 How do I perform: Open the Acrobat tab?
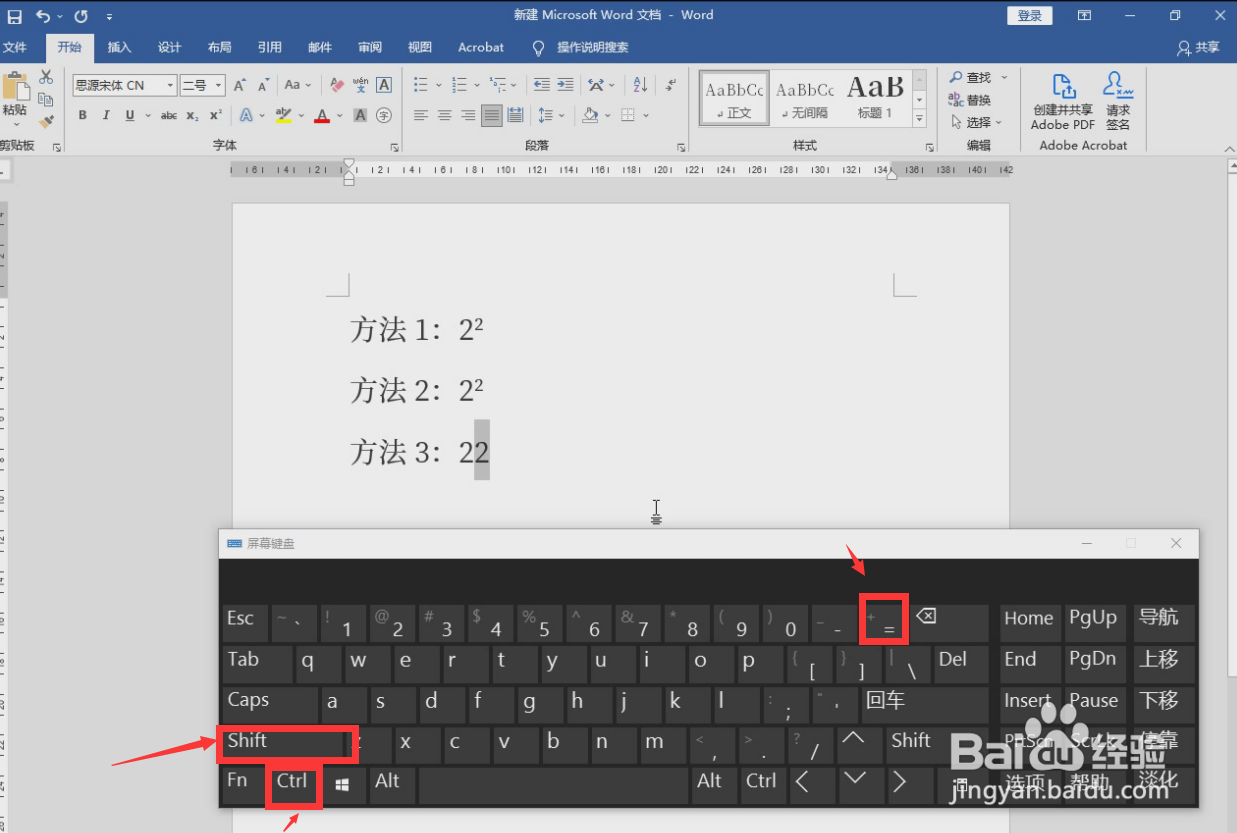(481, 47)
